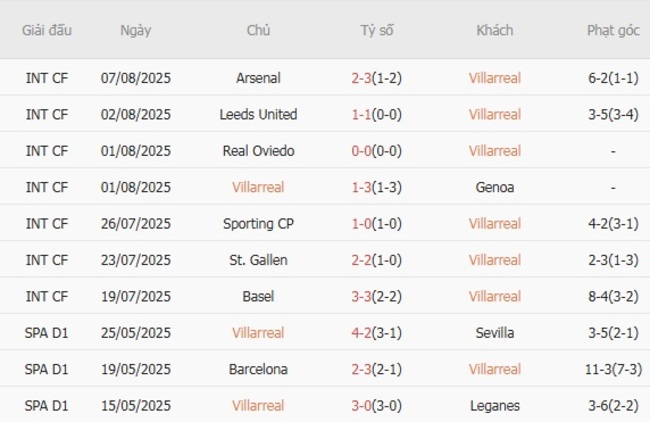Image resolution: width=650 pixels, height=422 pixels.
Task: Click the 11-3(7-3) corner kick stat
Action: tap(612, 369)
